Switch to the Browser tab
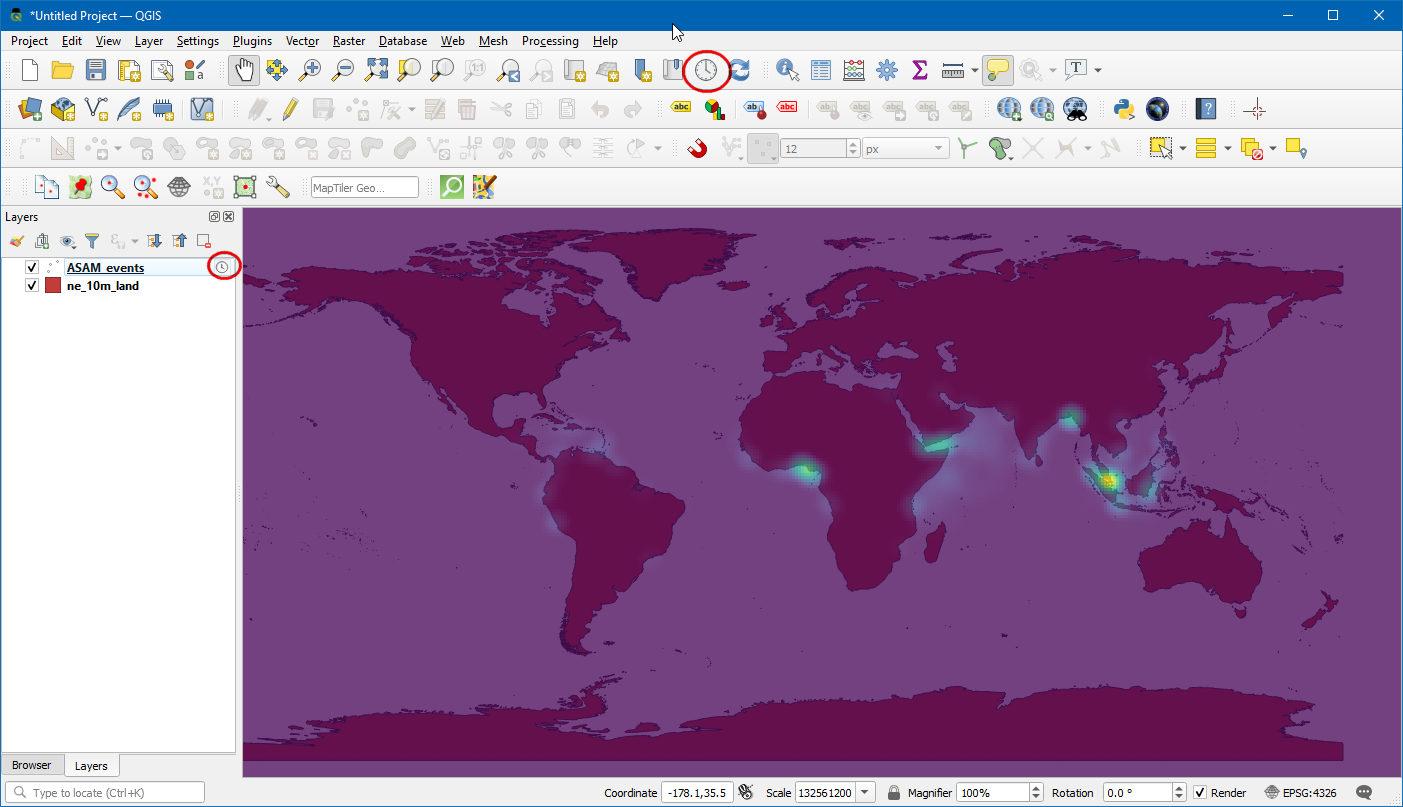Viewport: 1403px width, 807px height. pyautogui.click(x=32, y=765)
